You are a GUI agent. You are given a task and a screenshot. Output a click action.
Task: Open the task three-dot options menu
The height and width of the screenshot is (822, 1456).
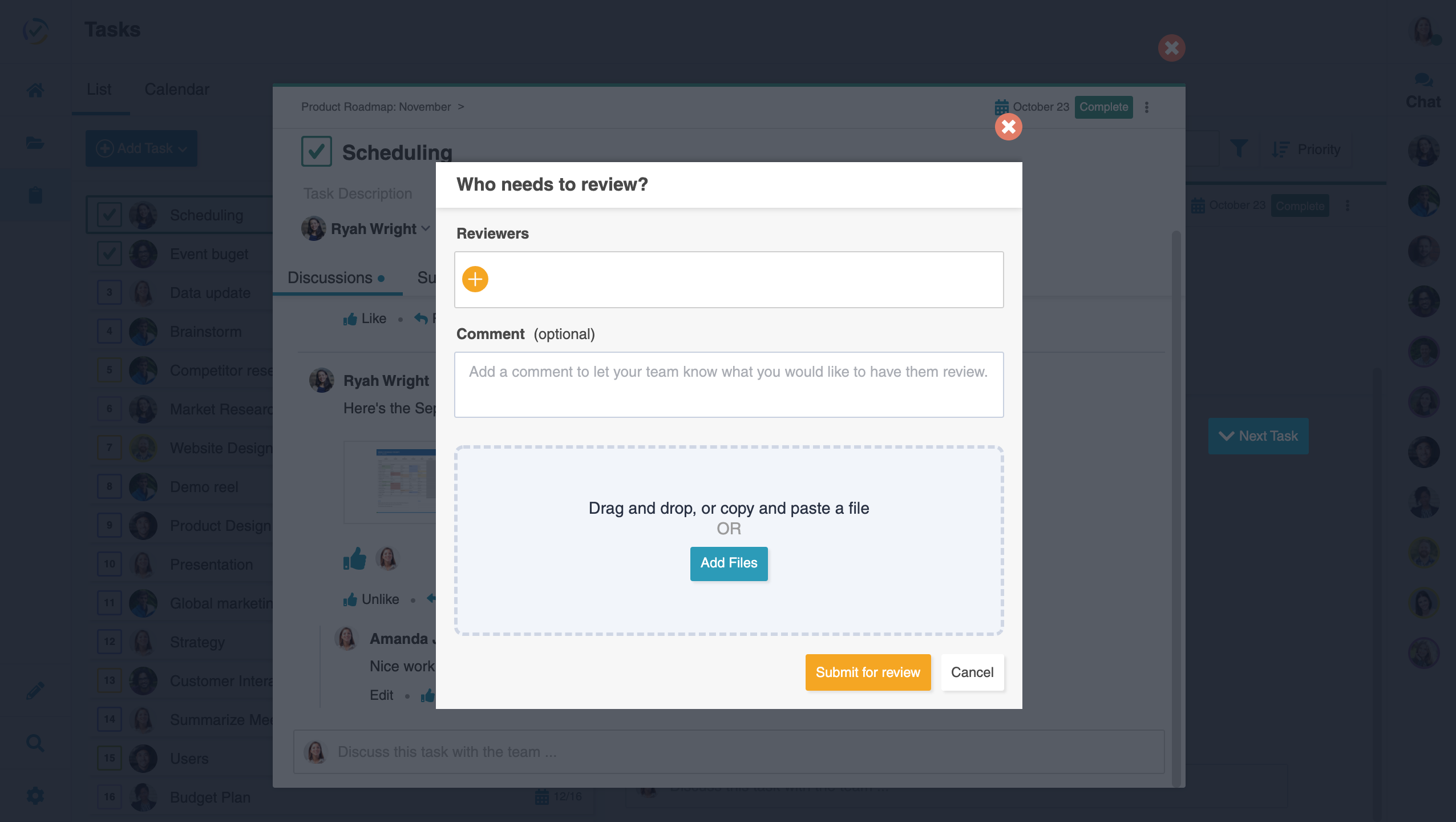1147,107
